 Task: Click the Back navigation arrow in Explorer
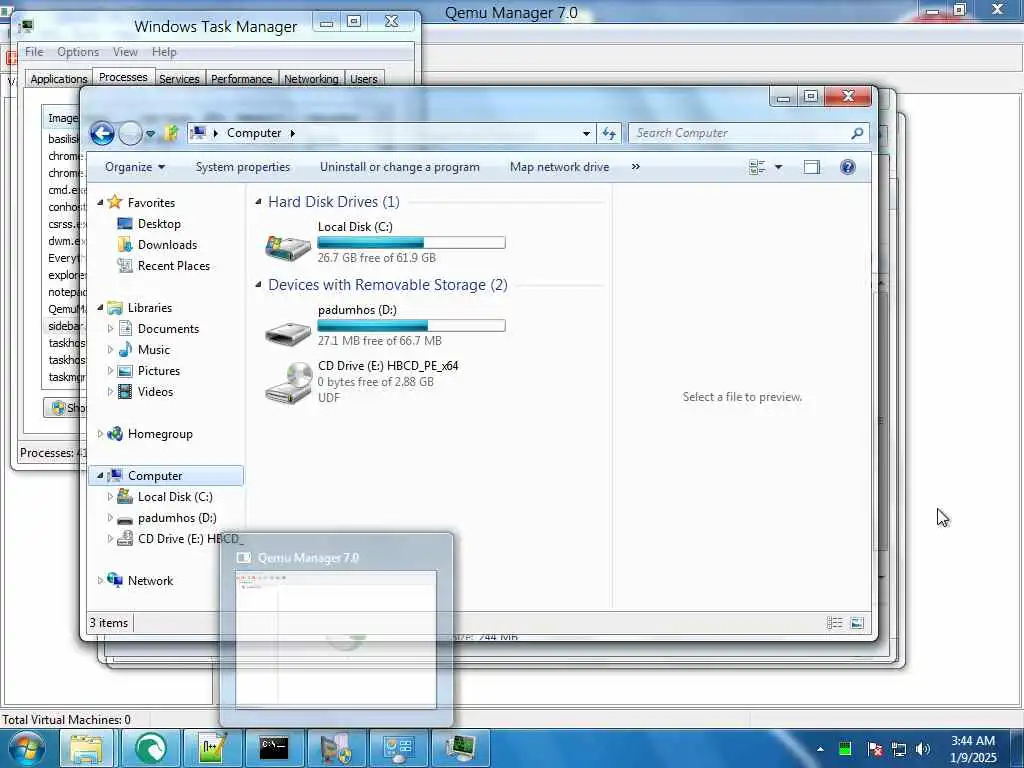pyautogui.click(x=102, y=133)
